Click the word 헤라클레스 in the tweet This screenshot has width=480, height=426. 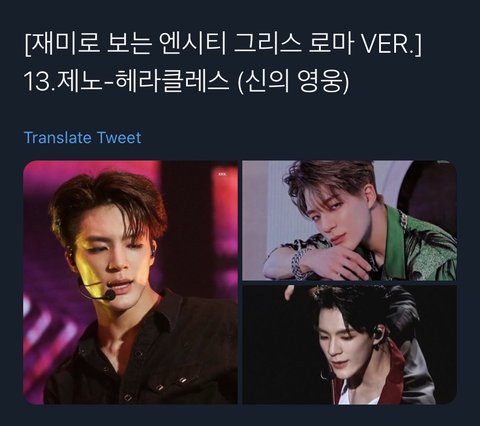point(172,82)
